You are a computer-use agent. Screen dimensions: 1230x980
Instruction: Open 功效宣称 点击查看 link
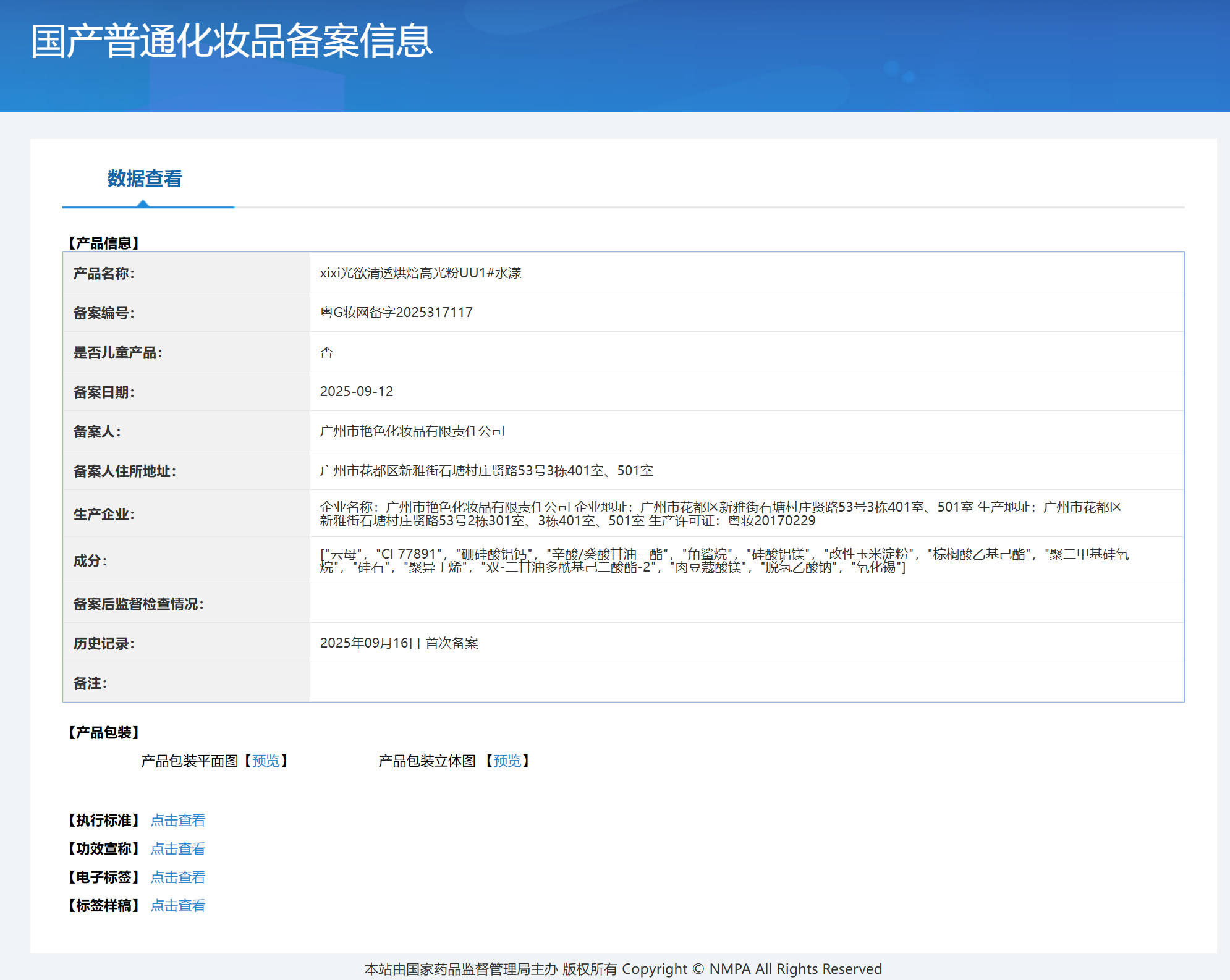[178, 848]
